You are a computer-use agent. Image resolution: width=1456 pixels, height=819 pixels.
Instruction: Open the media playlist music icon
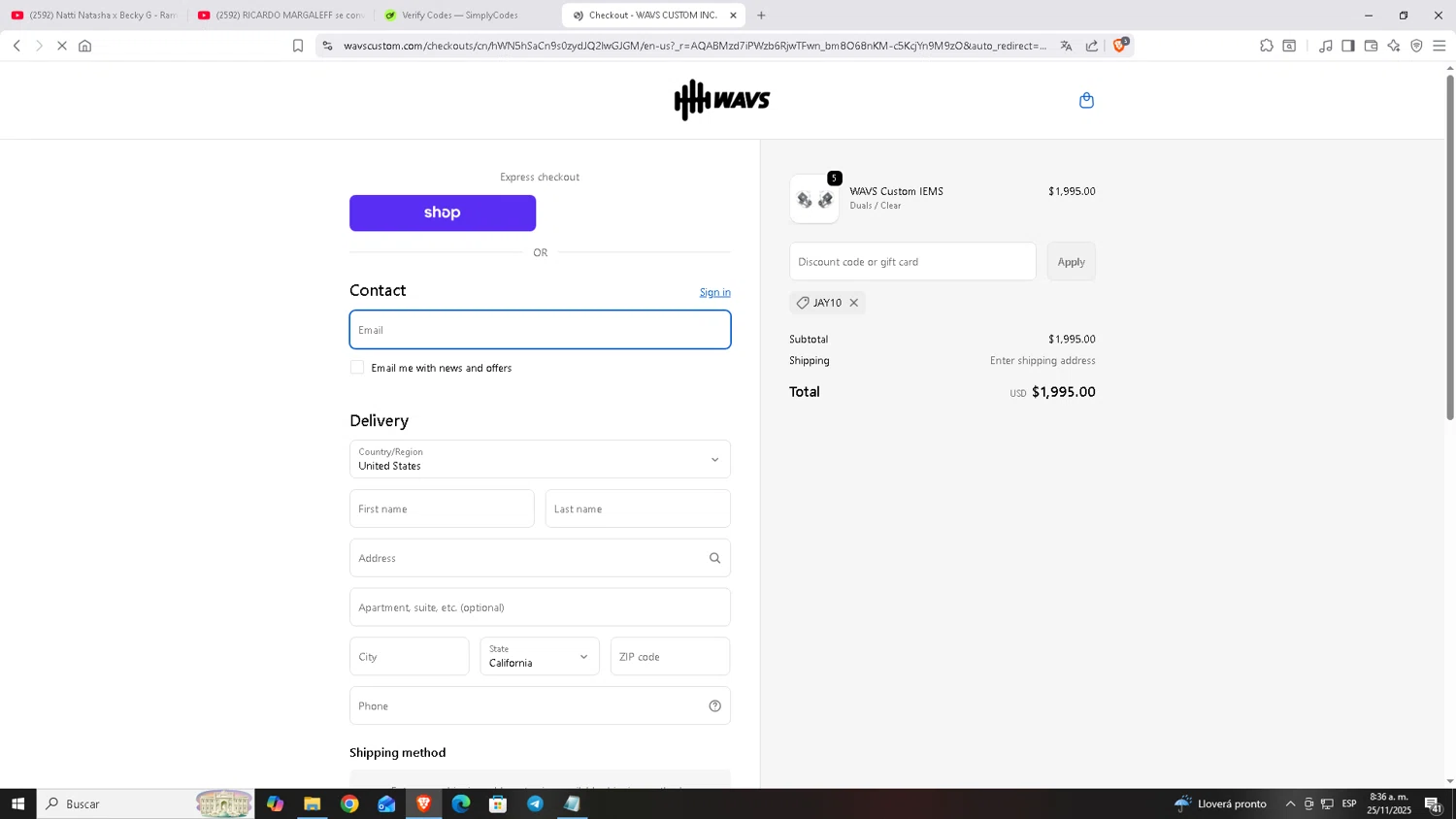pyautogui.click(x=1325, y=46)
